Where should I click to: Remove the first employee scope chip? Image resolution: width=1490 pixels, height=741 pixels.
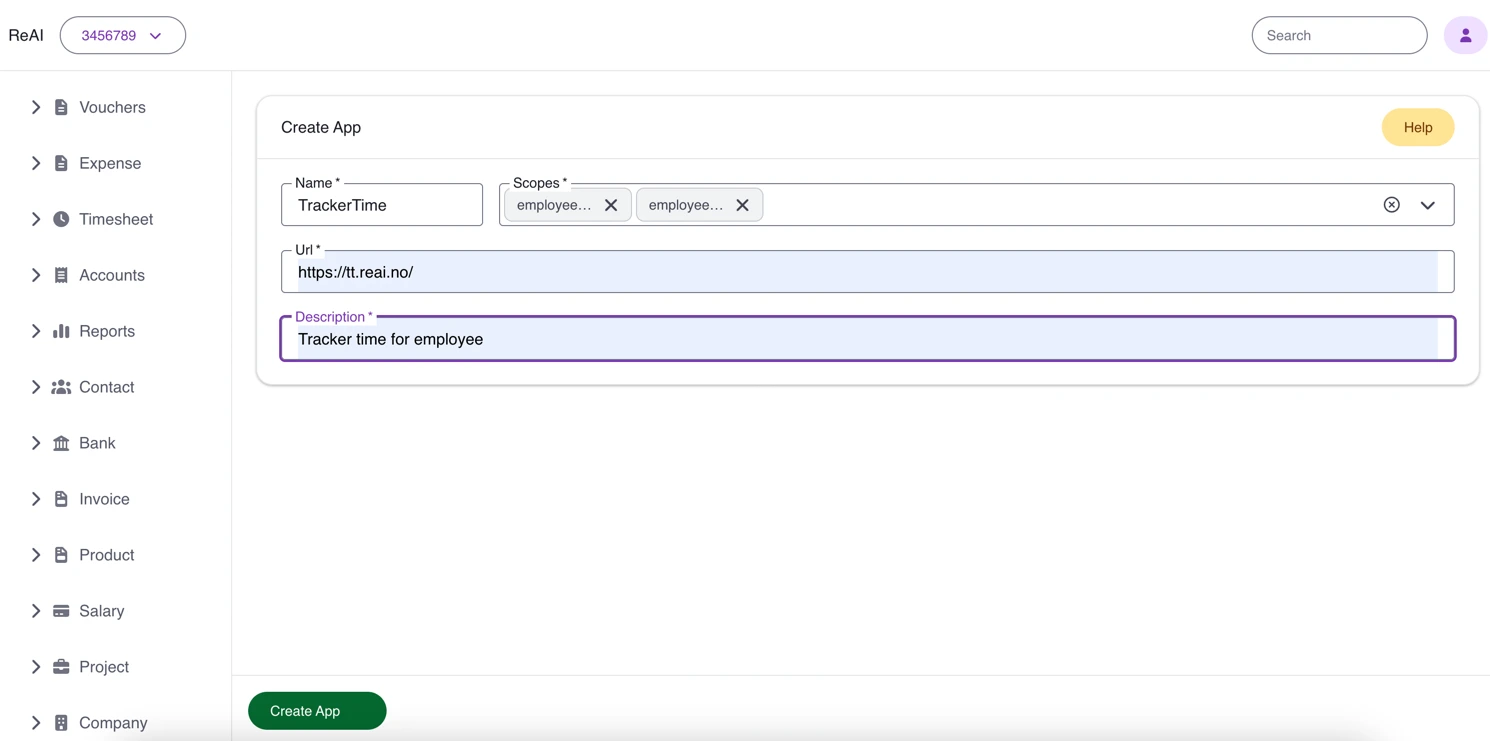611,205
